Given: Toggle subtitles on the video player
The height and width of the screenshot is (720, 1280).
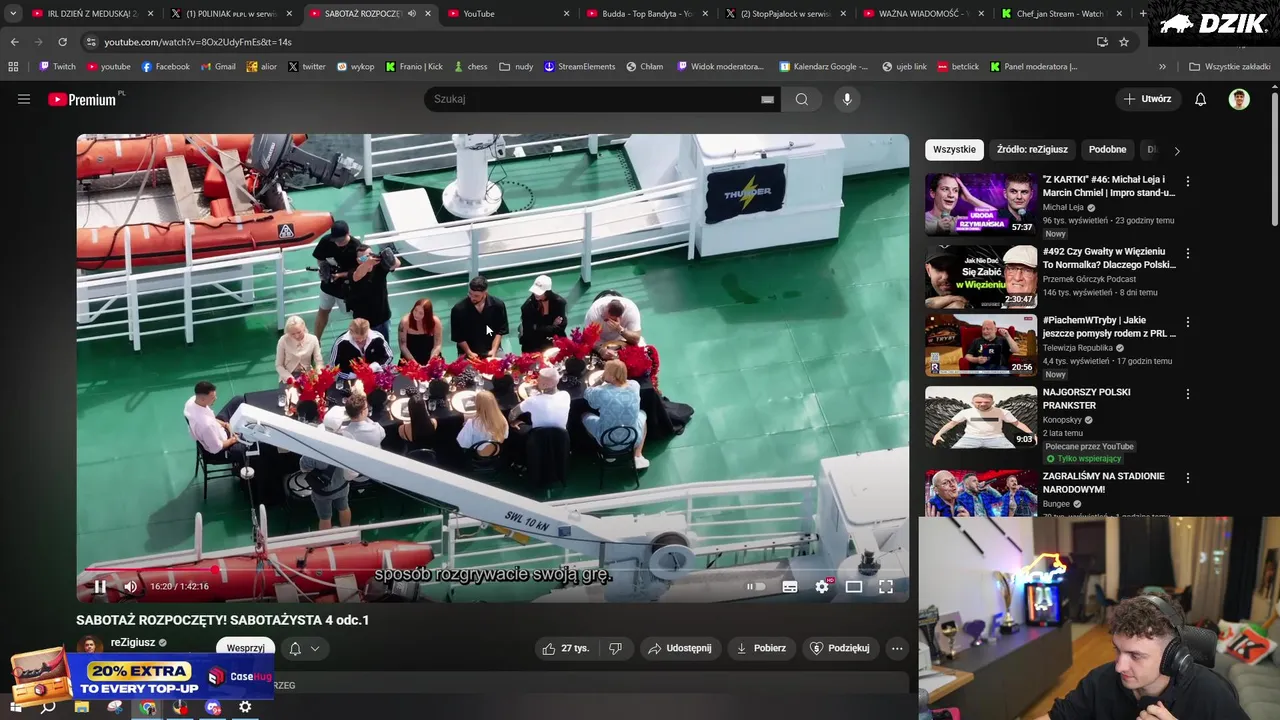Looking at the screenshot, I should [790, 587].
